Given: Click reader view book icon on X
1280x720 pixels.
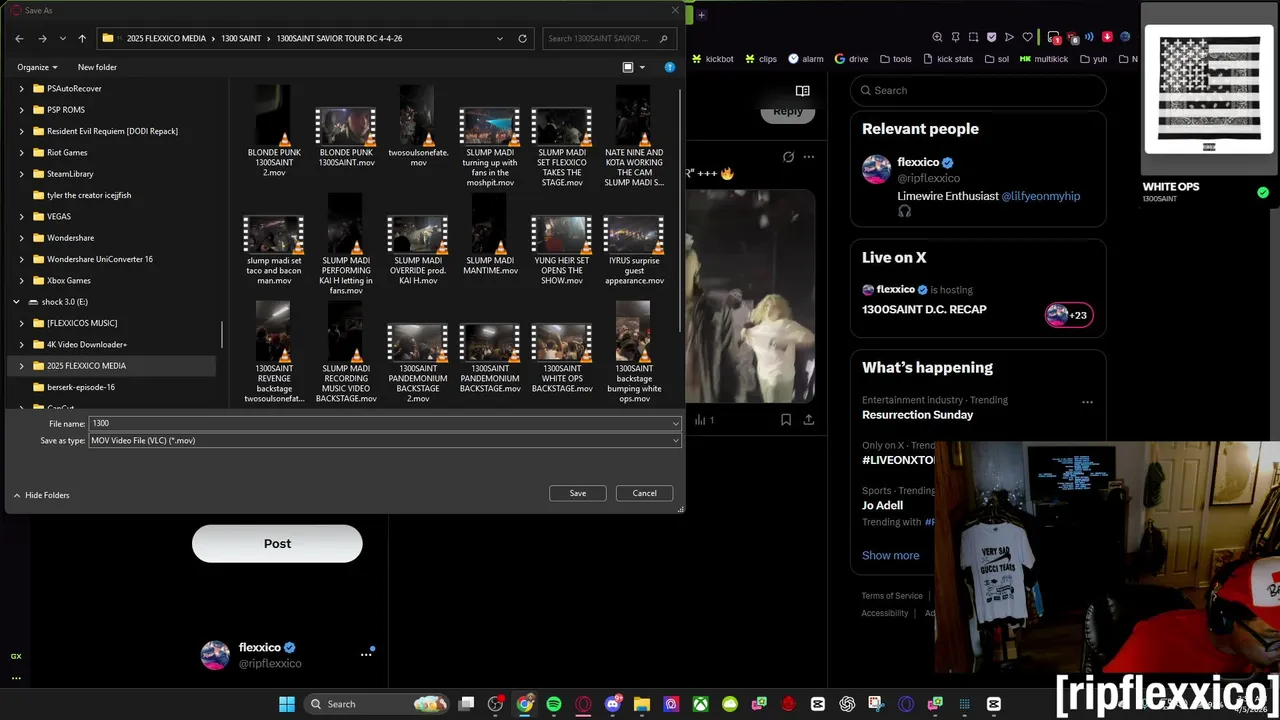Looking at the screenshot, I should (x=802, y=90).
